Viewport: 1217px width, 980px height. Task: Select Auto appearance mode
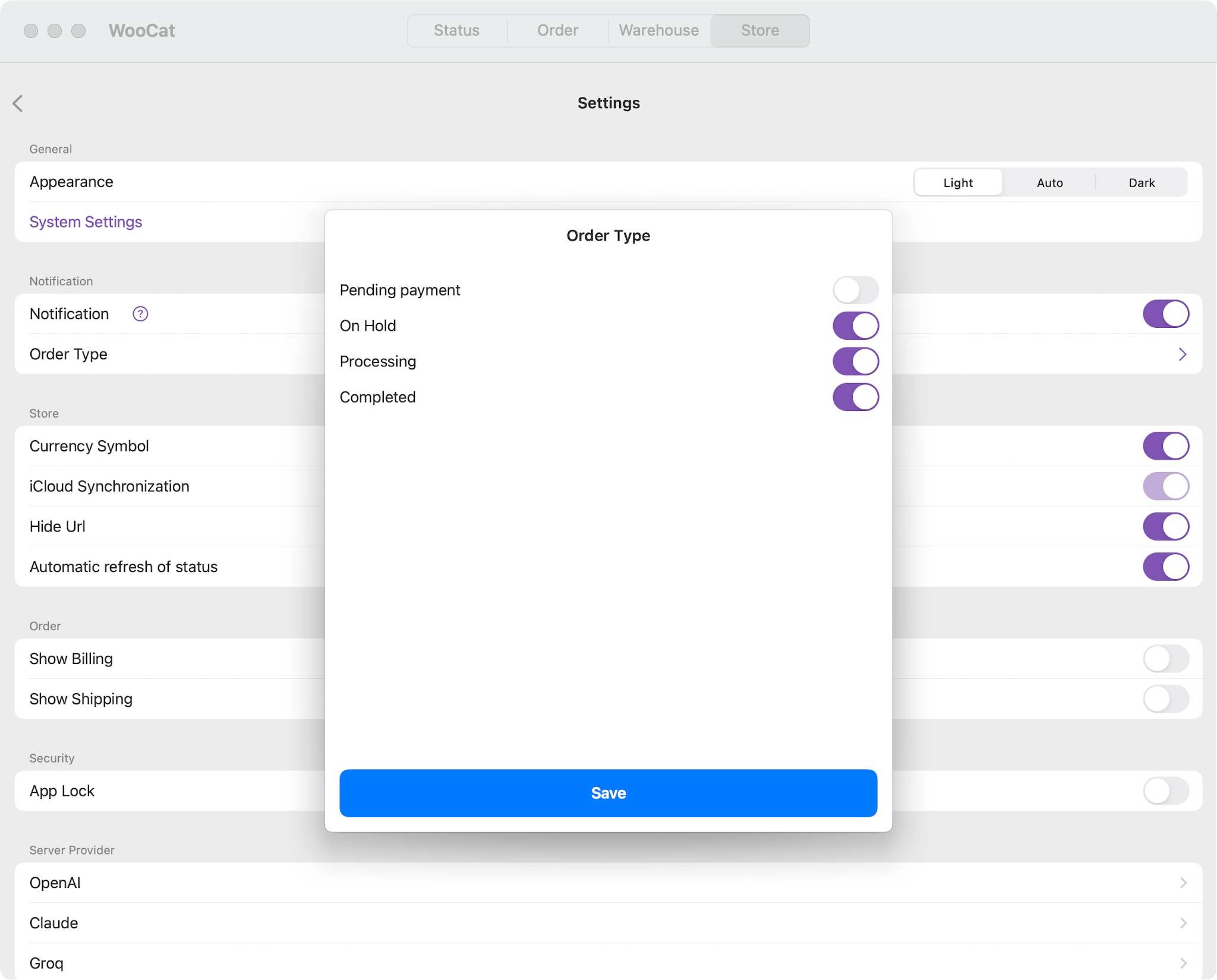pyautogui.click(x=1049, y=182)
